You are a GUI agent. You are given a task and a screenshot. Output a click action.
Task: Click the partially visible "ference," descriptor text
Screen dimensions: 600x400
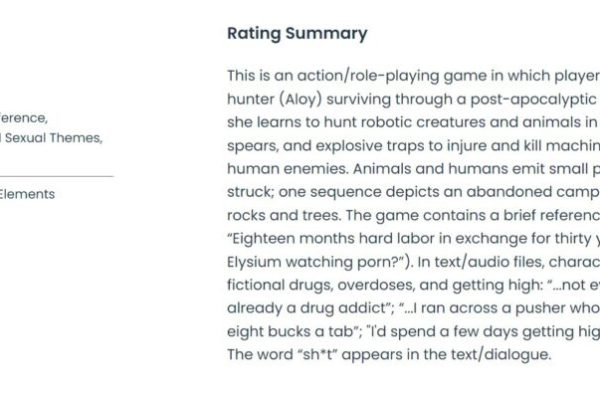pyautogui.click(x=24, y=118)
